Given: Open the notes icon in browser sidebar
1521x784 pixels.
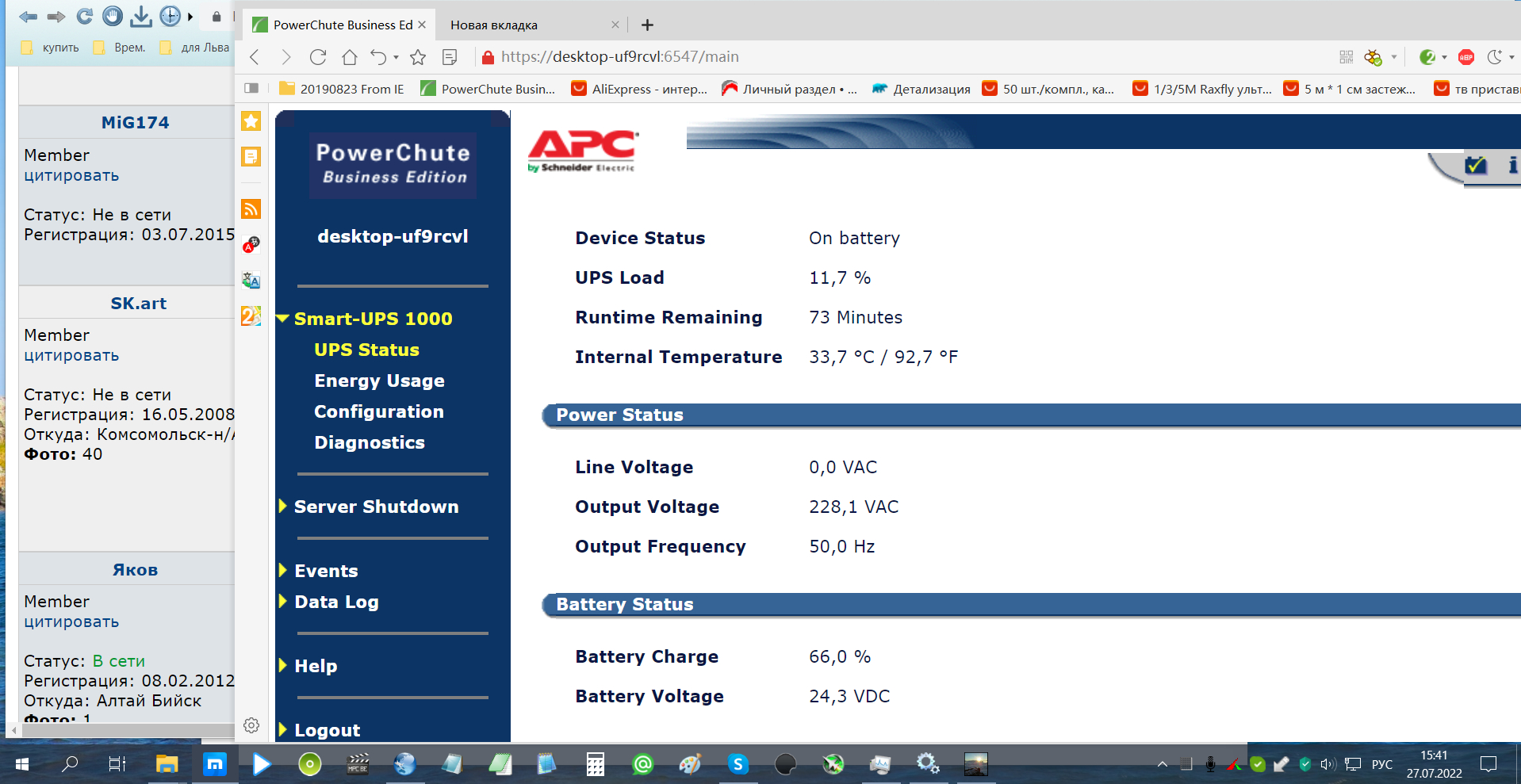Looking at the screenshot, I should pyautogui.click(x=251, y=157).
